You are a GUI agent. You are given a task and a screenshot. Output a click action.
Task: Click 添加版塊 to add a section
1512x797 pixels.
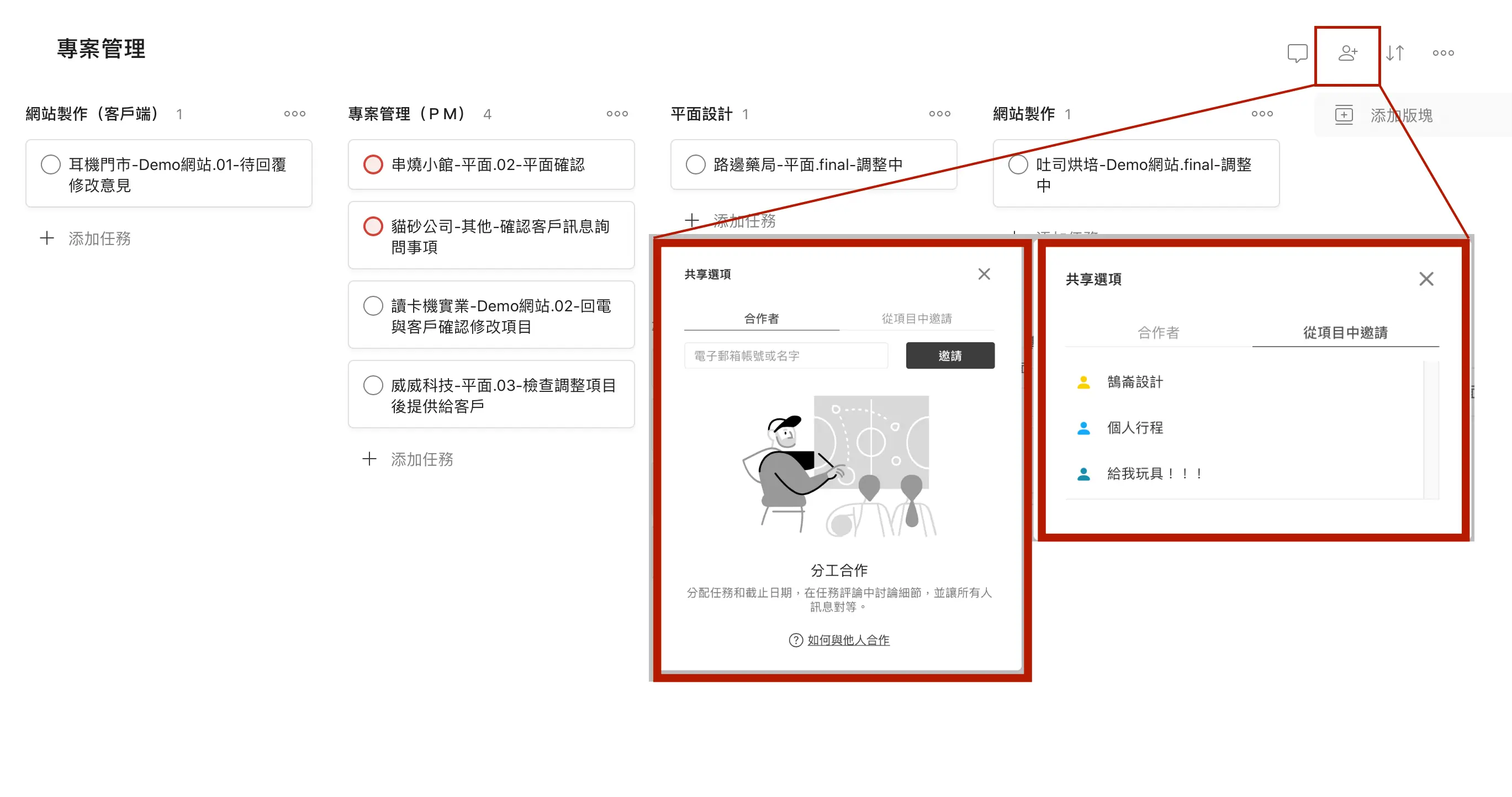click(1401, 115)
